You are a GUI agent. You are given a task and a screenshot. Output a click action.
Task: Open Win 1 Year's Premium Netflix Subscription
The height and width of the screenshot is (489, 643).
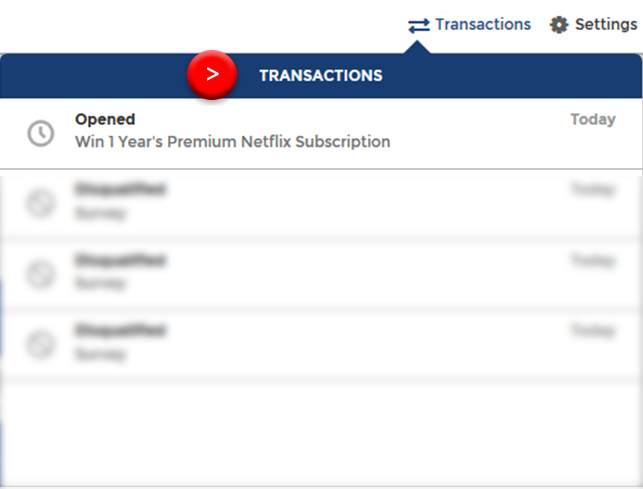coord(233,142)
